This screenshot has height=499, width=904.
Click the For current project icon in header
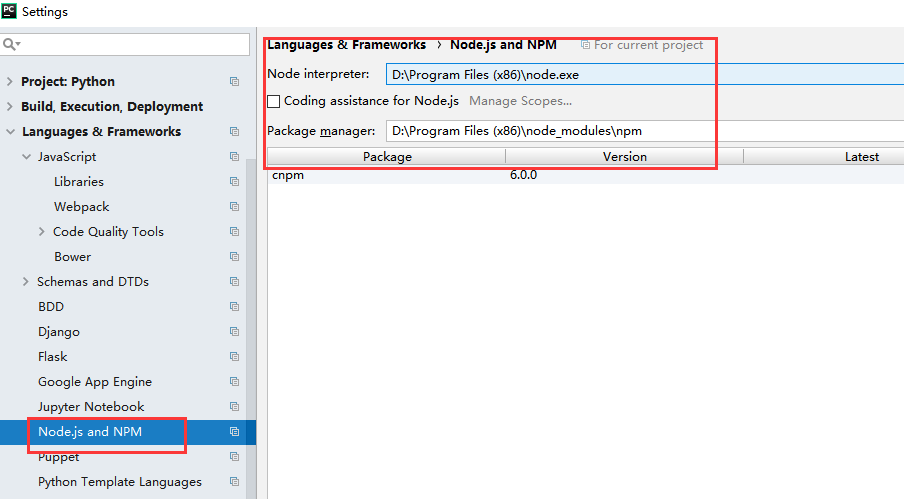585,45
